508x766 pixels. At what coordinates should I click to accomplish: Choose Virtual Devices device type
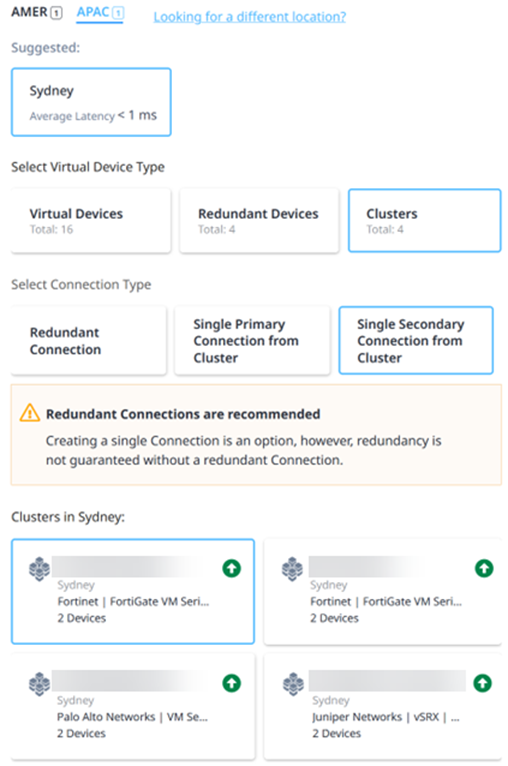91,221
